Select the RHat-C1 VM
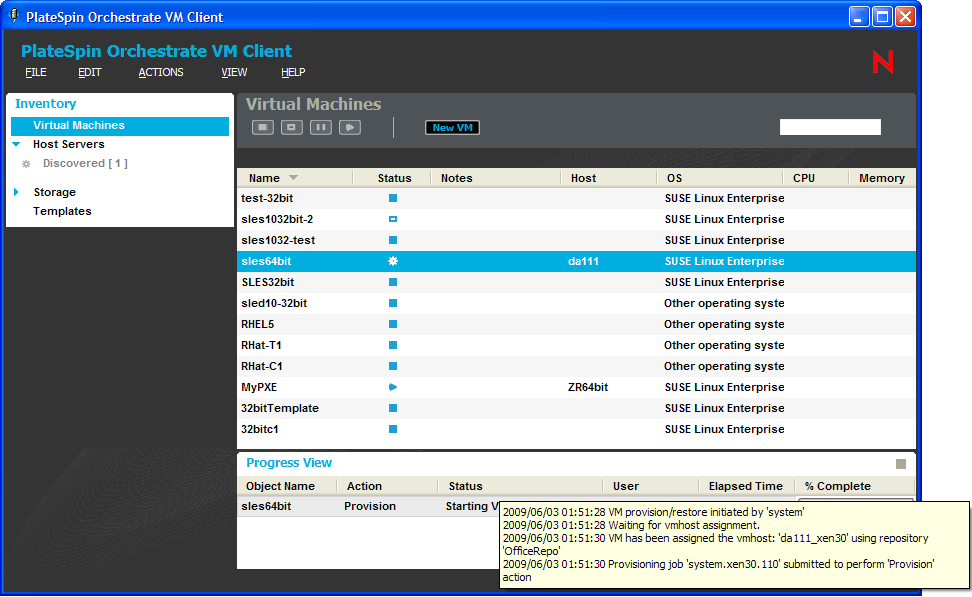Image resolution: width=972 pixels, height=597 pixels. point(262,367)
